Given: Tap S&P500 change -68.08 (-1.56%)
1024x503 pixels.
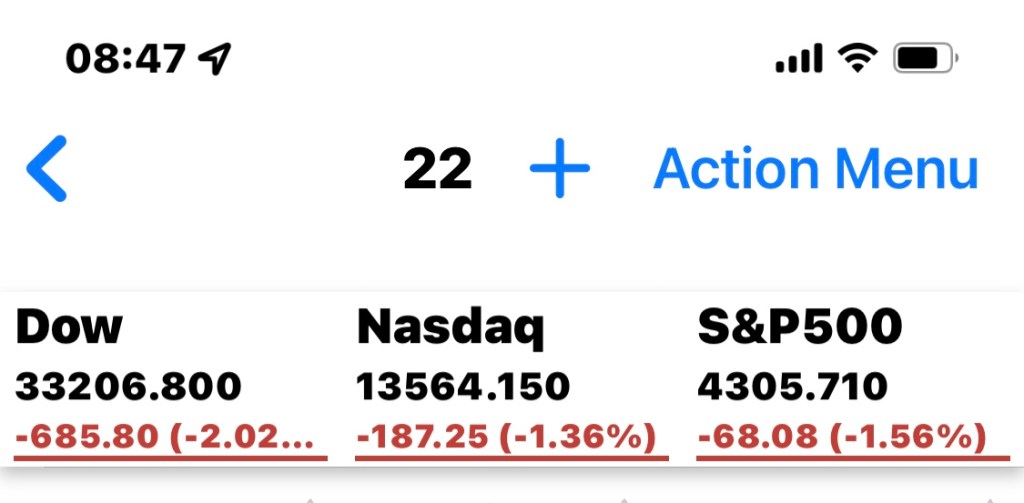Looking at the screenshot, I should (841, 437).
